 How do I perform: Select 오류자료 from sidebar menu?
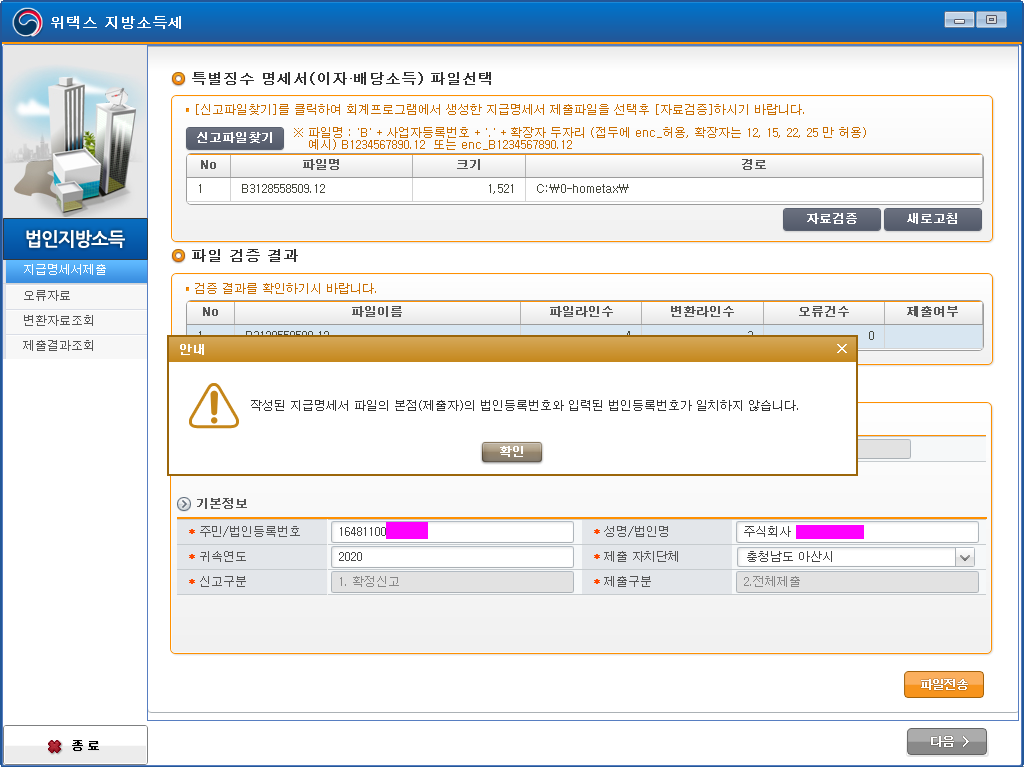pos(75,296)
